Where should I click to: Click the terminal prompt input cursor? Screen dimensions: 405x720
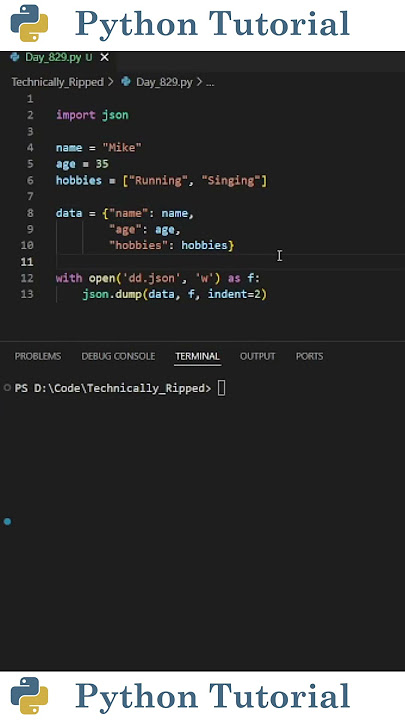click(x=221, y=388)
